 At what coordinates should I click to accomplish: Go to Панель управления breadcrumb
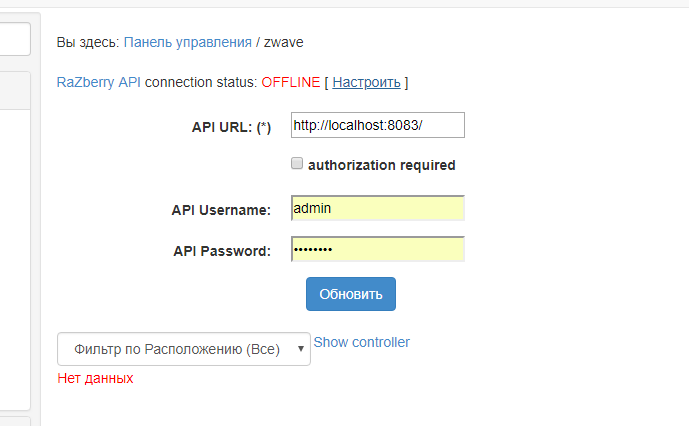[x=188, y=42]
